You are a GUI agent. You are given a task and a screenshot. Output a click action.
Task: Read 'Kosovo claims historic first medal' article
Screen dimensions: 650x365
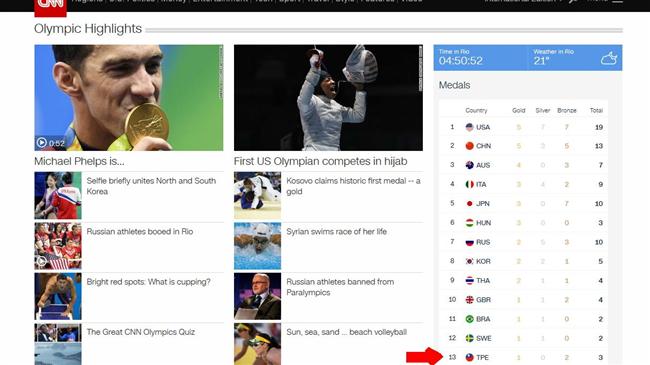point(353,186)
